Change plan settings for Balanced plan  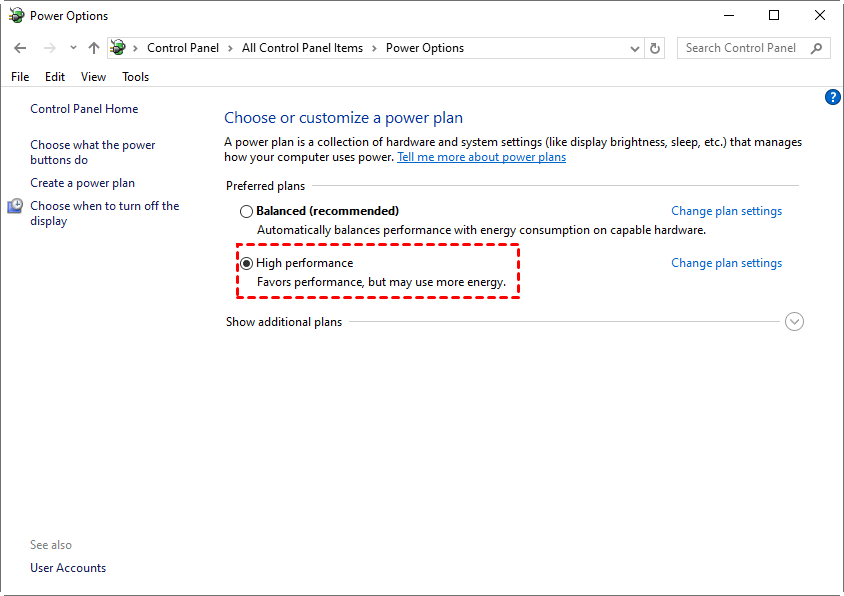726,211
